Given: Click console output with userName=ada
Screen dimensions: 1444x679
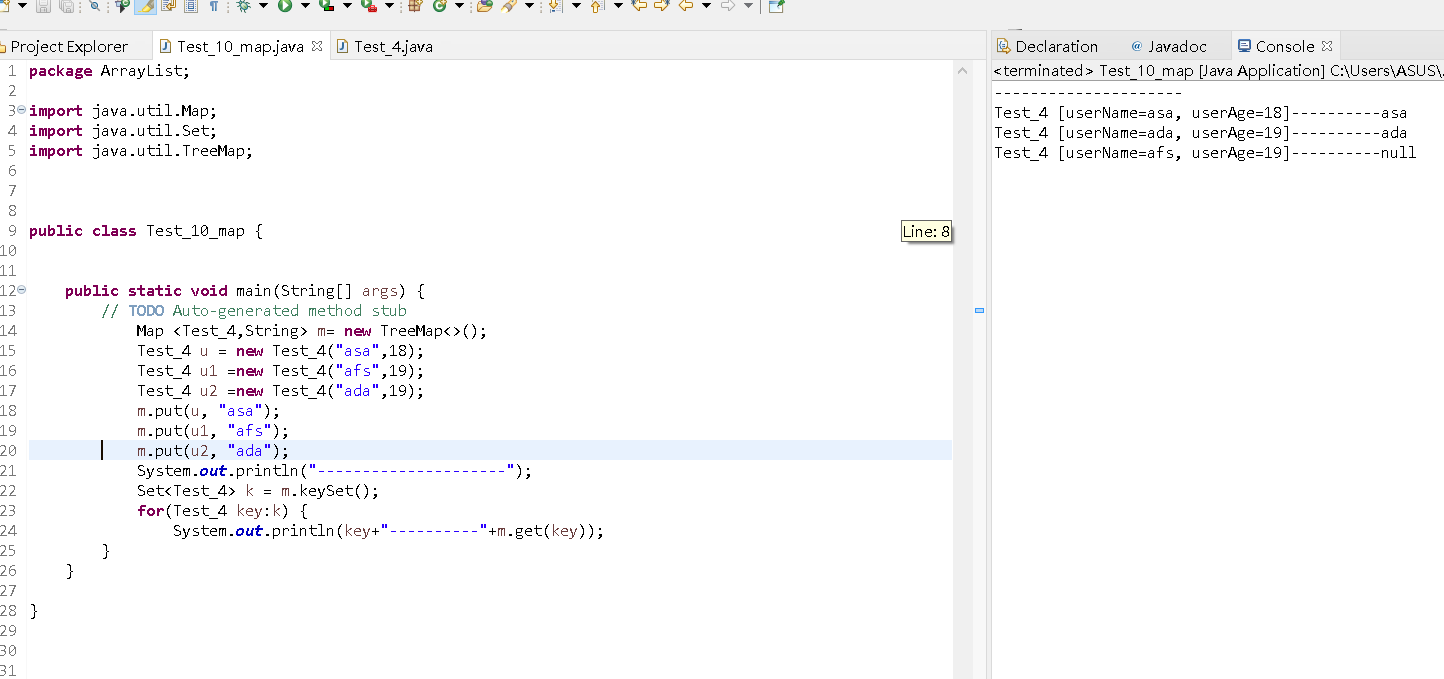Looking at the screenshot, I should point(1200,133).
